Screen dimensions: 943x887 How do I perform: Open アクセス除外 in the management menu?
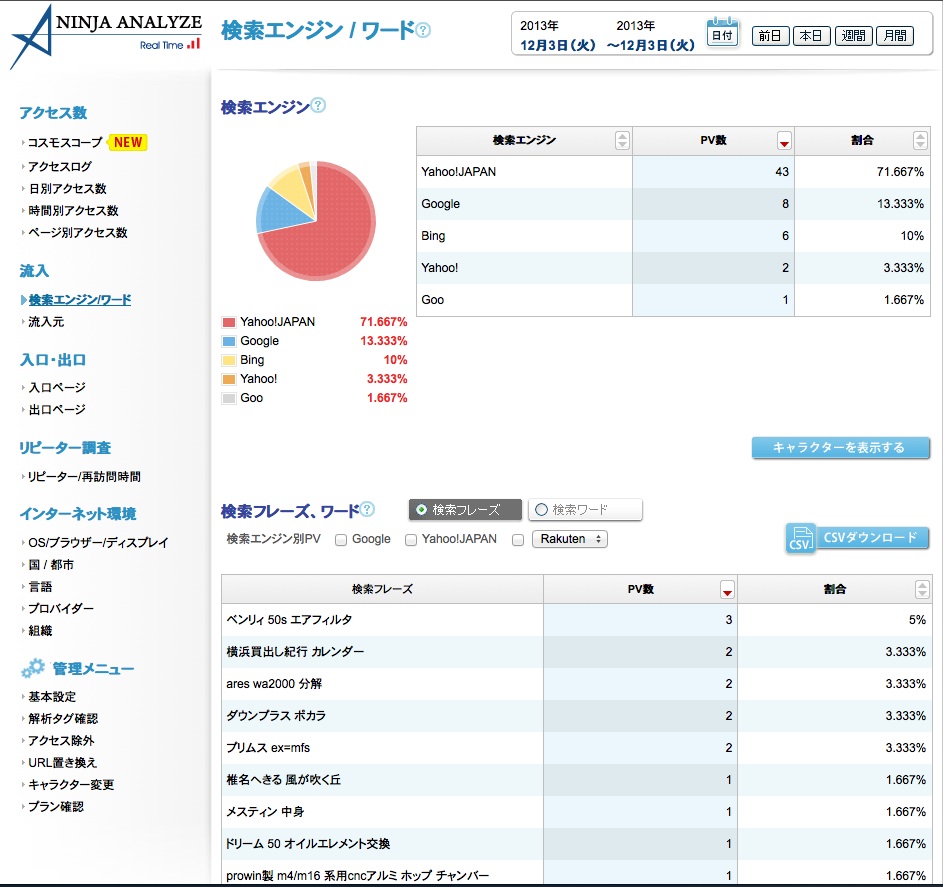click(61, 740)
